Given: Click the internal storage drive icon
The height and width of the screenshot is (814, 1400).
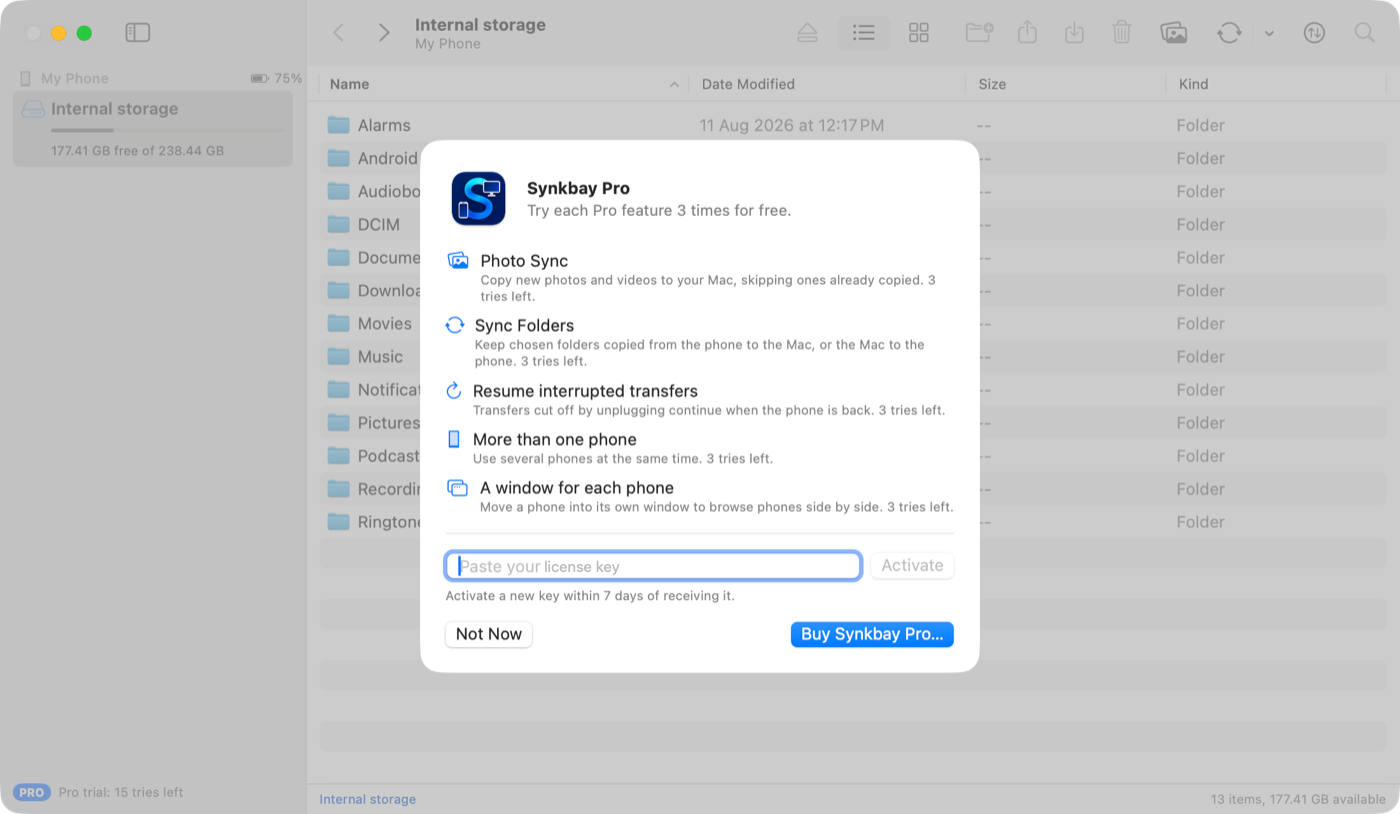Looking at the screenshot, I should point(34,109).
